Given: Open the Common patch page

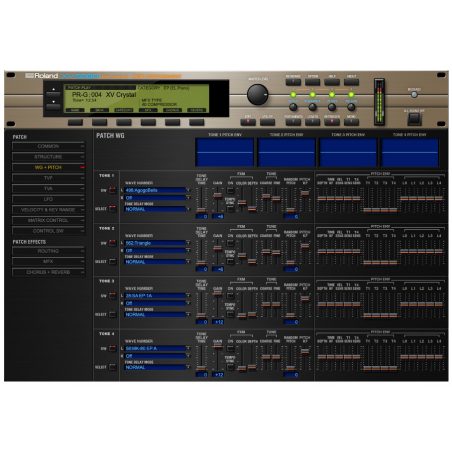Looking at the screenshot, I should tap(48, 146).
